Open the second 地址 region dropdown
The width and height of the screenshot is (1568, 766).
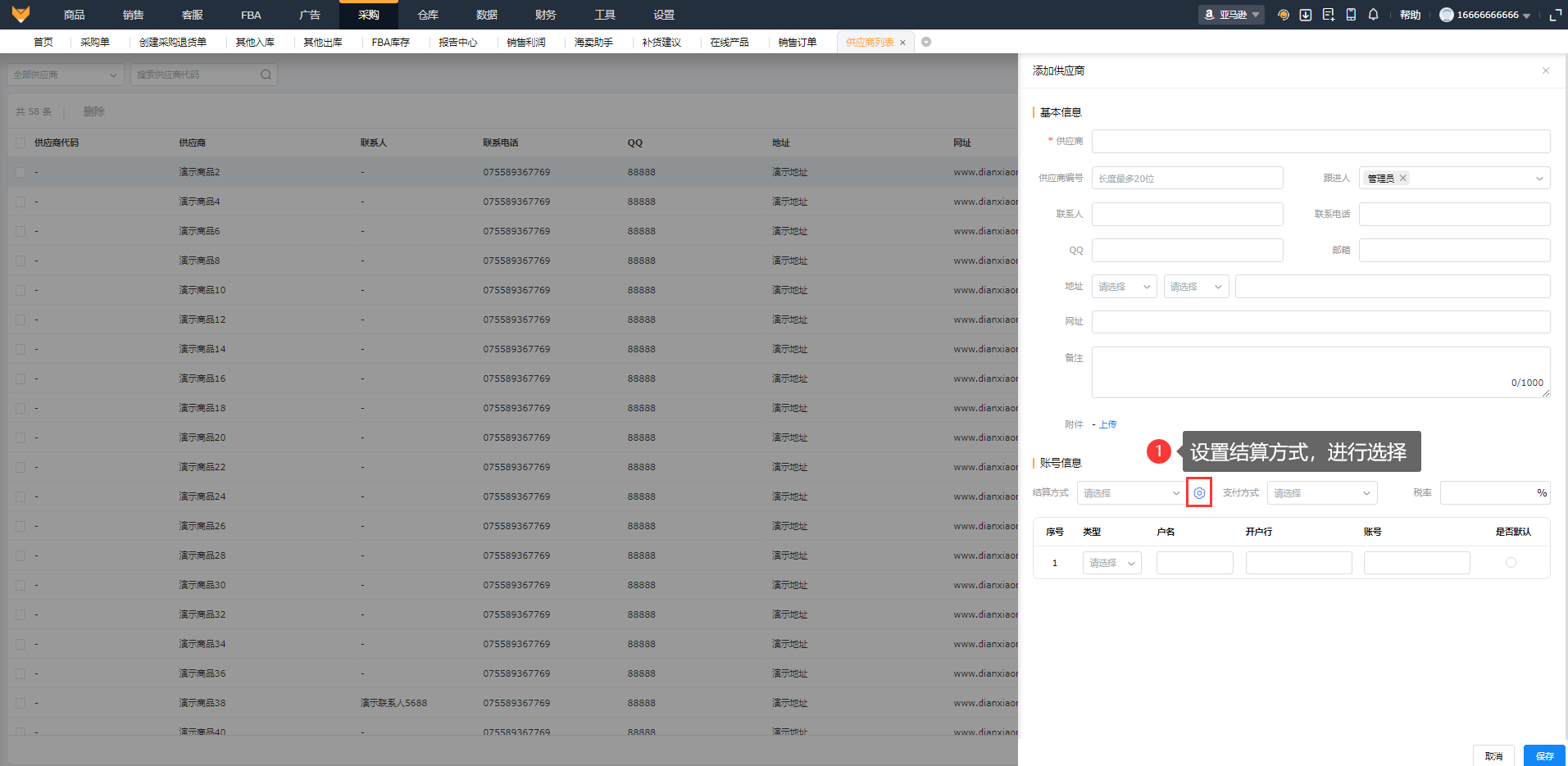tap(1196, 287)
